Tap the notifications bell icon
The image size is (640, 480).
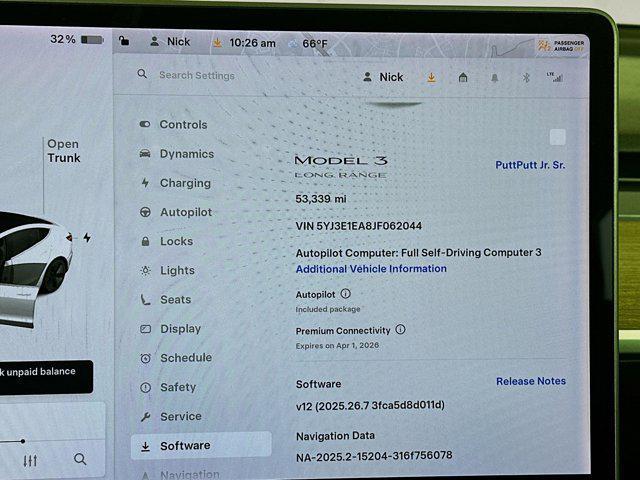coord(494,77)
